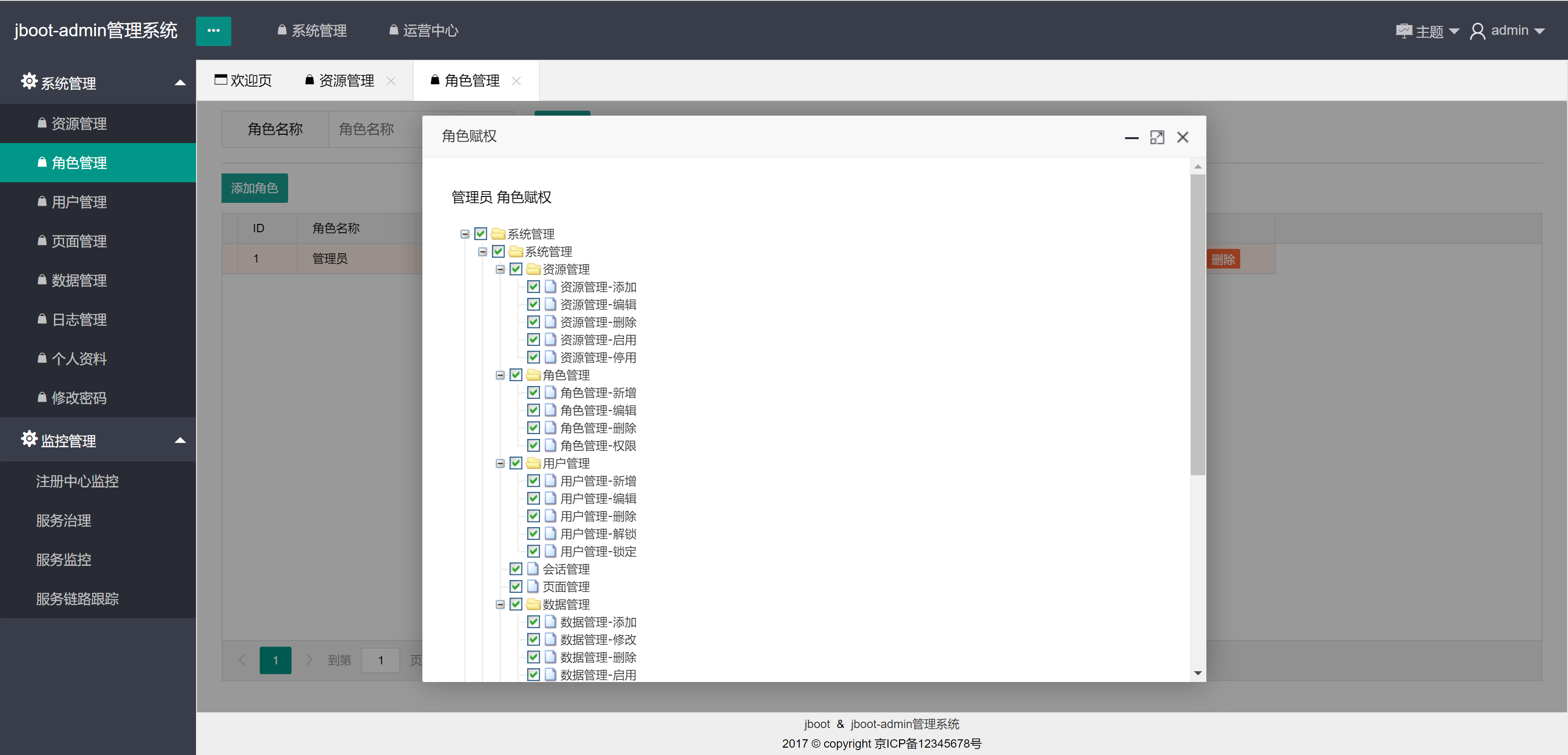
Task: Close the 资源管理 tab with its X
Action: click(391, 81)
